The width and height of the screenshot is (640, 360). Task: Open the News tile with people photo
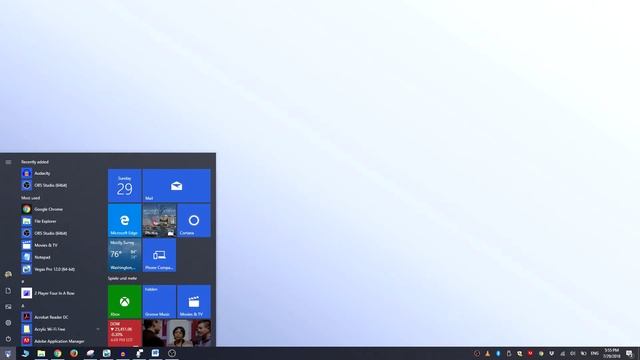177,333
